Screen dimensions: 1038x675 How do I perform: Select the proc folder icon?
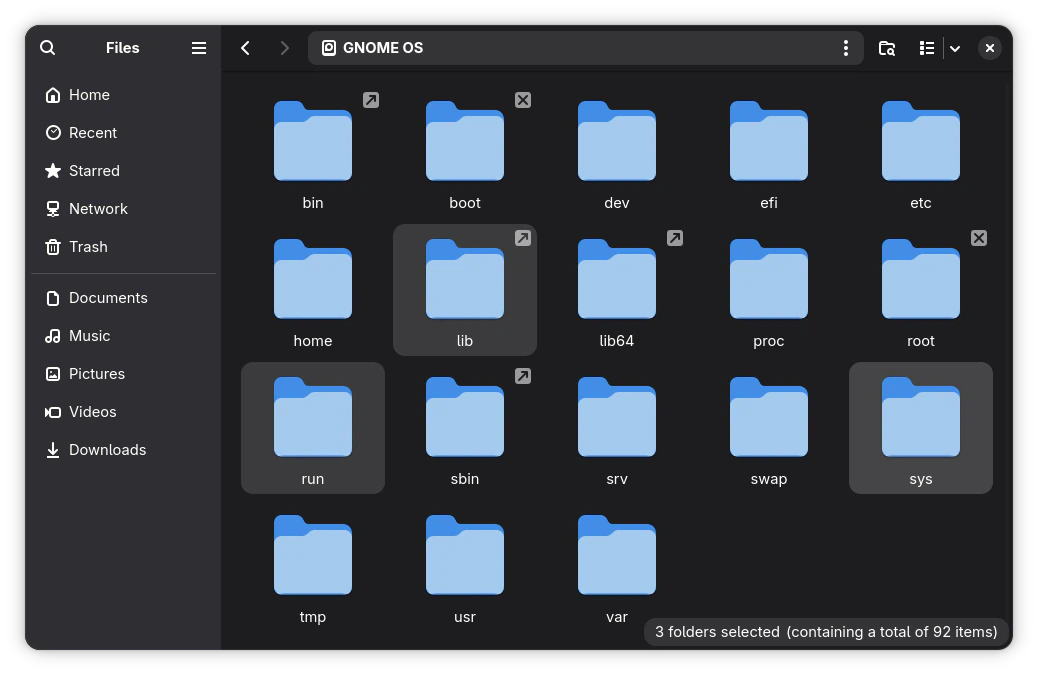pos(769,279)
